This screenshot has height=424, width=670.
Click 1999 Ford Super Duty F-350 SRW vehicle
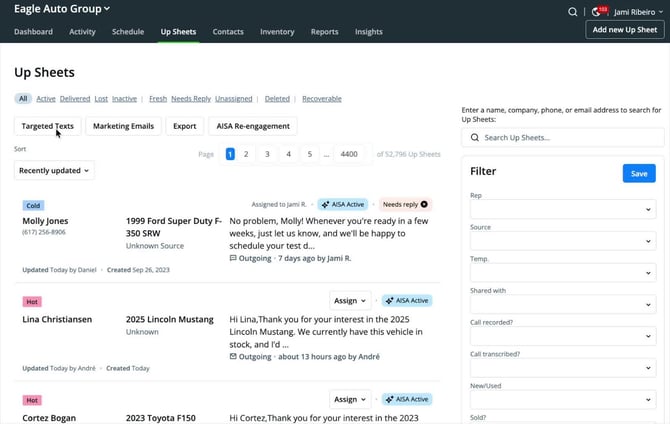pos(174,227)
